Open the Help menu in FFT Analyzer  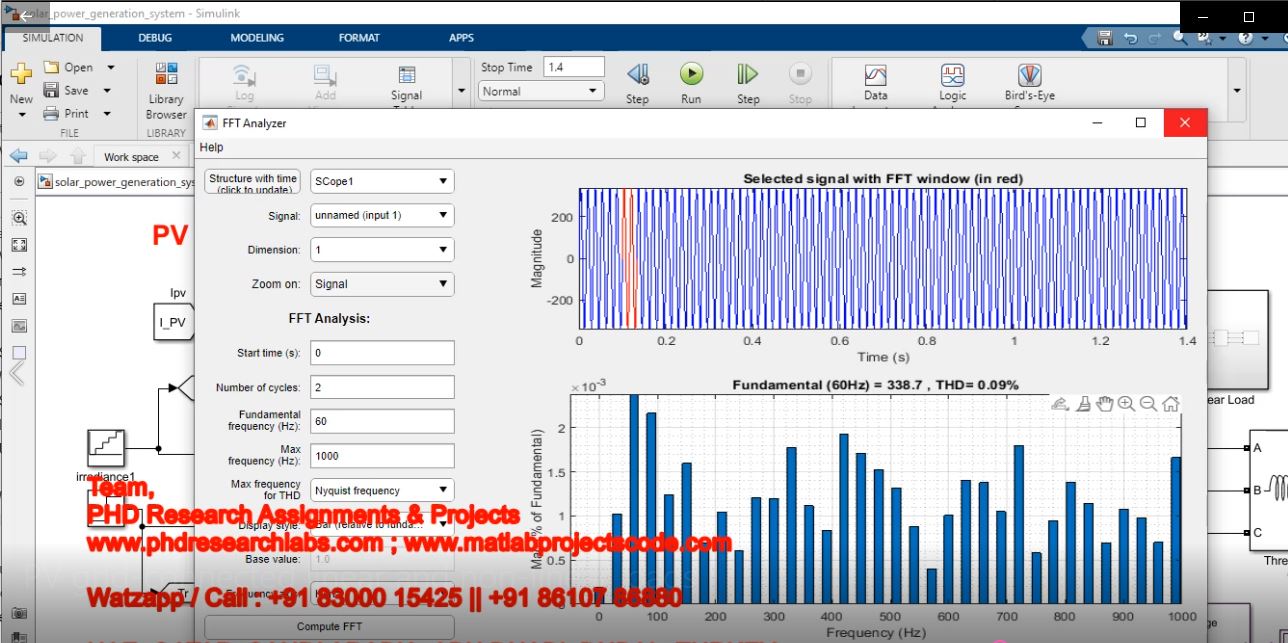click(212, 147)
